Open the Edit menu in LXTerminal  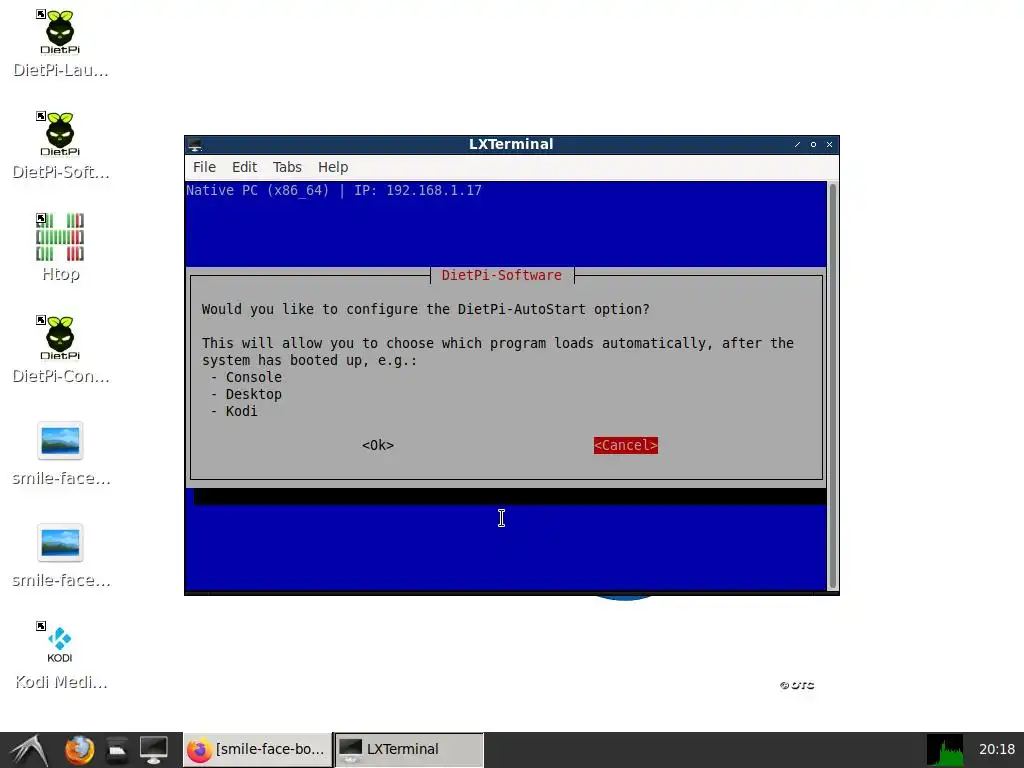coord(244,167)
